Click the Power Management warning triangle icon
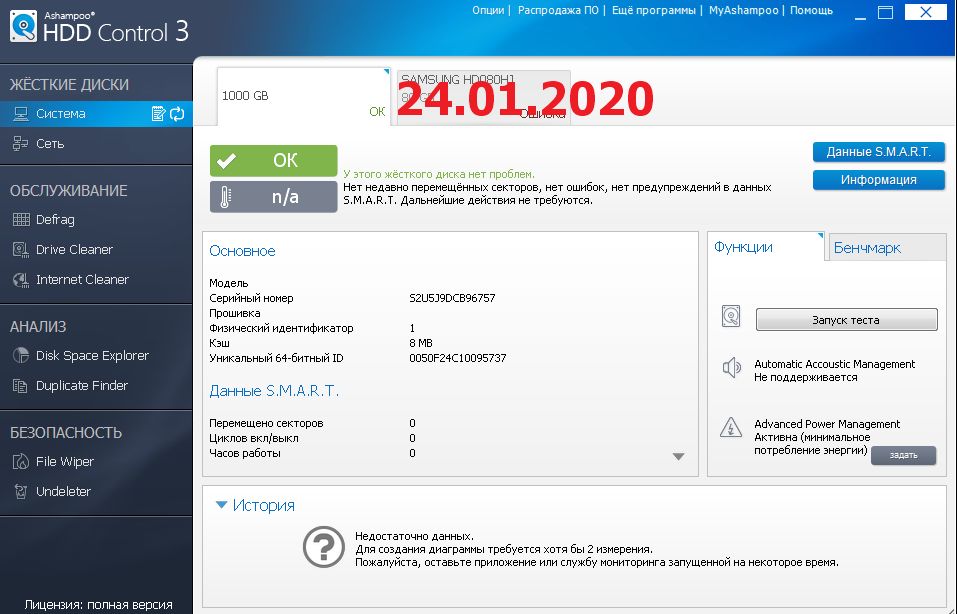 (731, 427)
